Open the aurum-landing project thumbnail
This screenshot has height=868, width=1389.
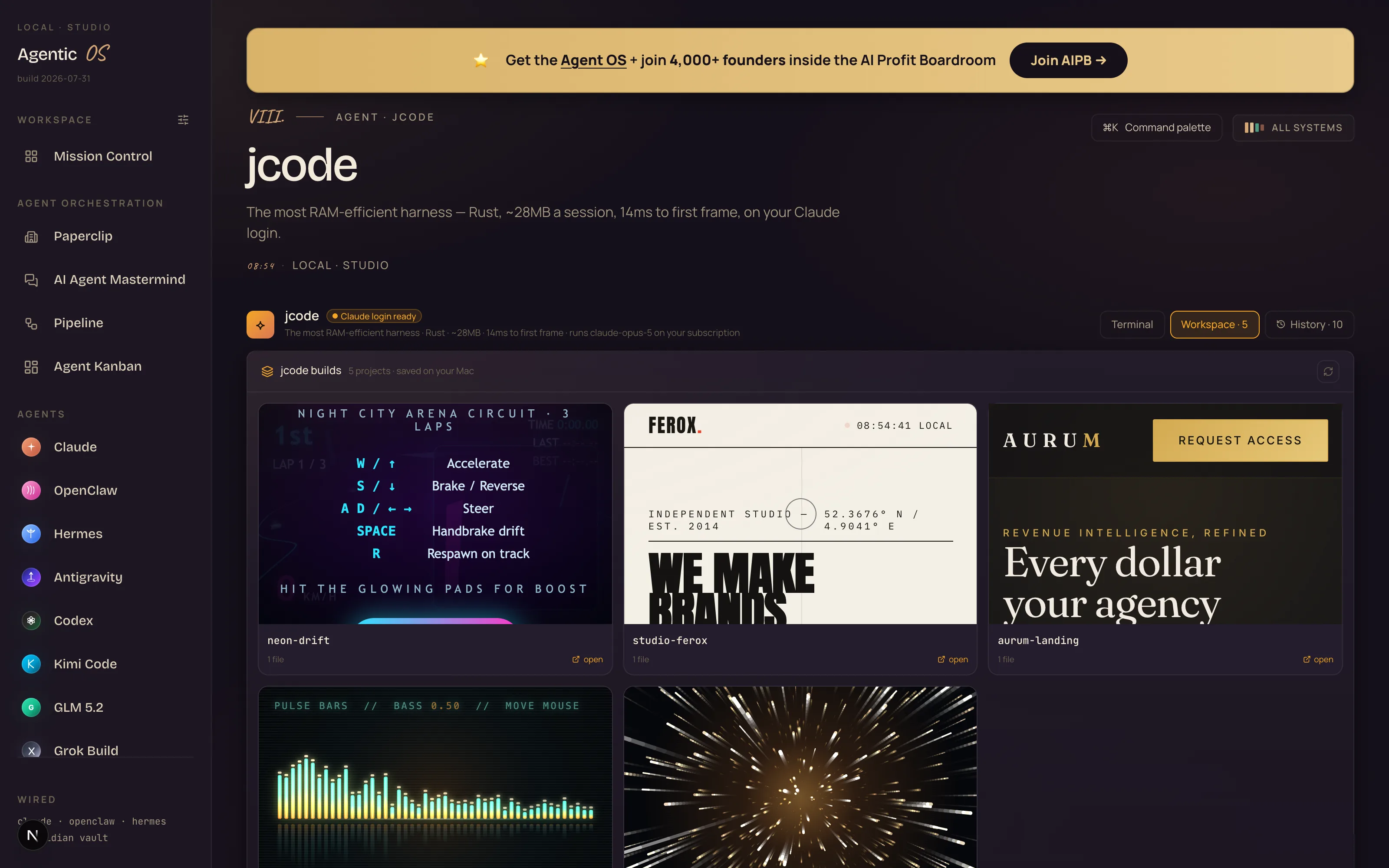pos(1165,514)
